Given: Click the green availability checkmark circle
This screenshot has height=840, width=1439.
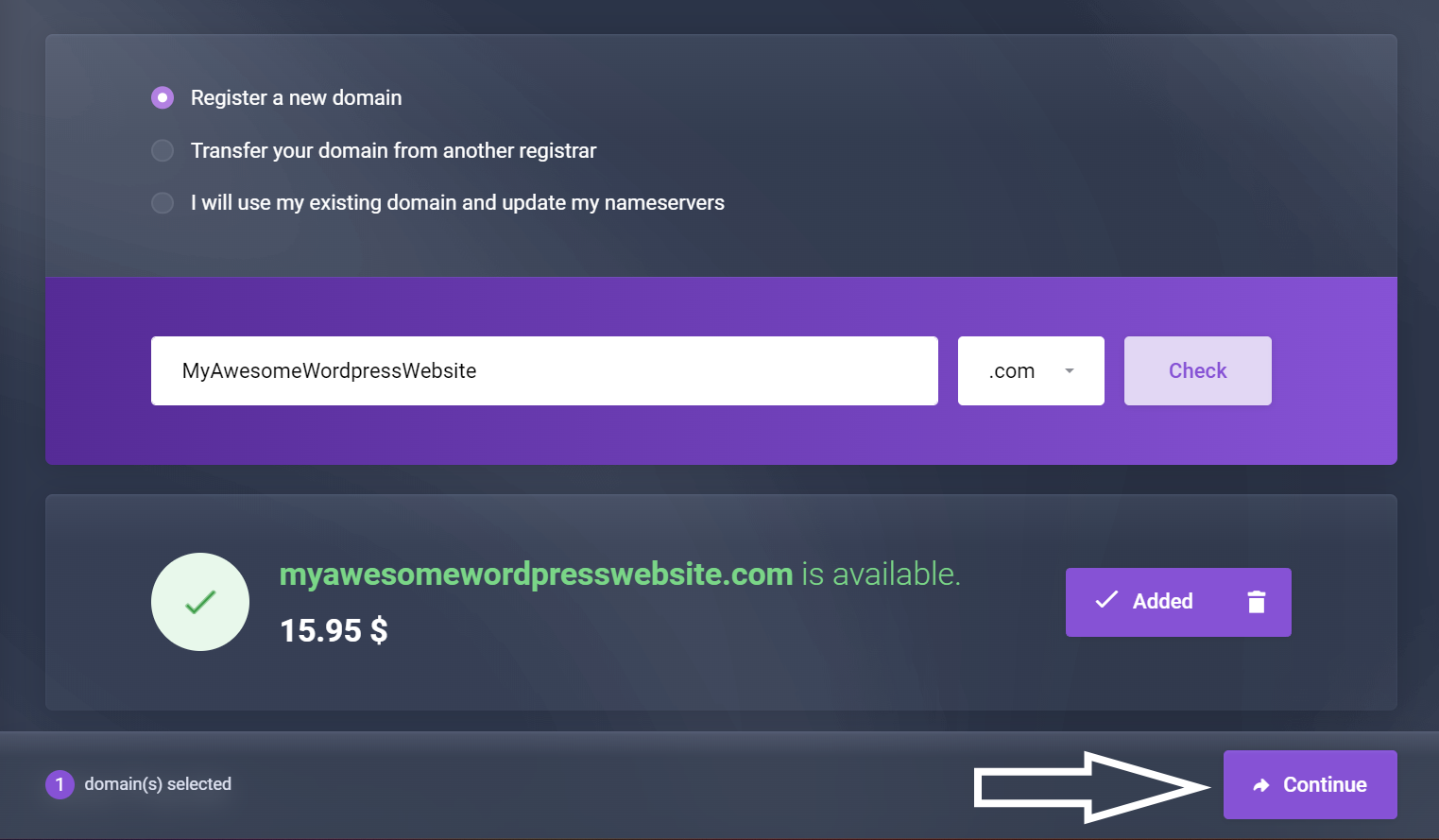Looking at the screenshot, I should (x=200, y=602).
